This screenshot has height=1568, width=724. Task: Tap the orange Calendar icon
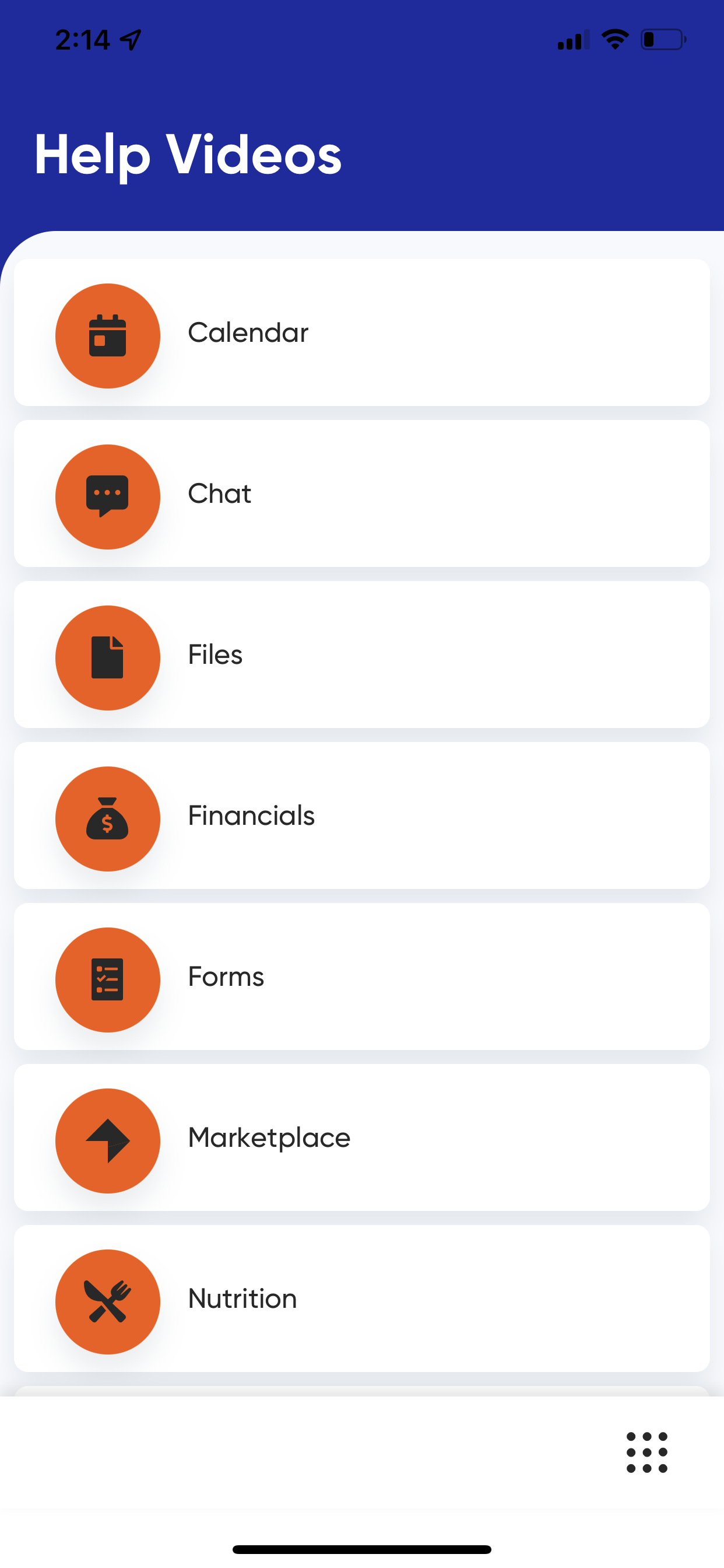tap(108, 335)
